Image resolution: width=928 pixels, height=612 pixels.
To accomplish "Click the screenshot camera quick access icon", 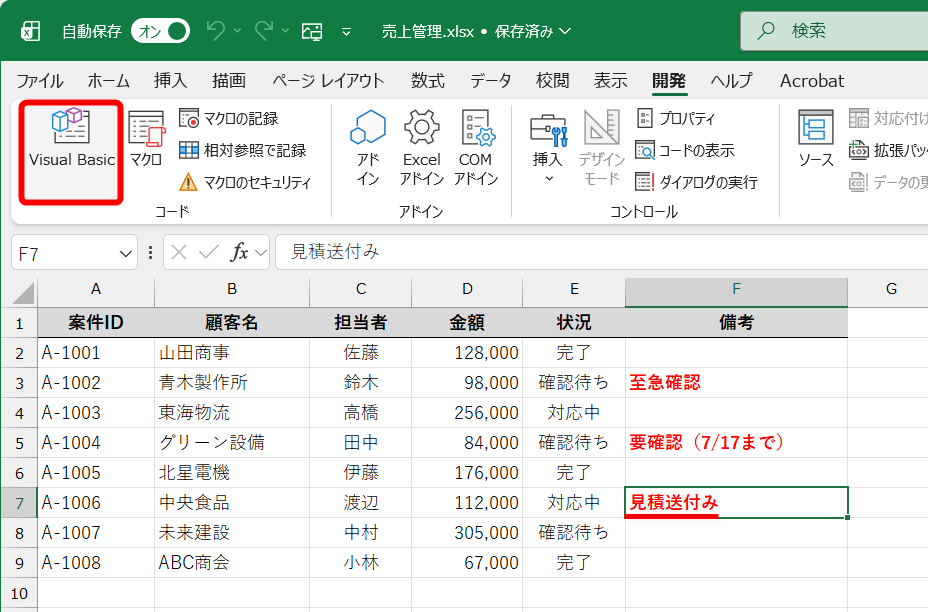I will coord(312,31).
